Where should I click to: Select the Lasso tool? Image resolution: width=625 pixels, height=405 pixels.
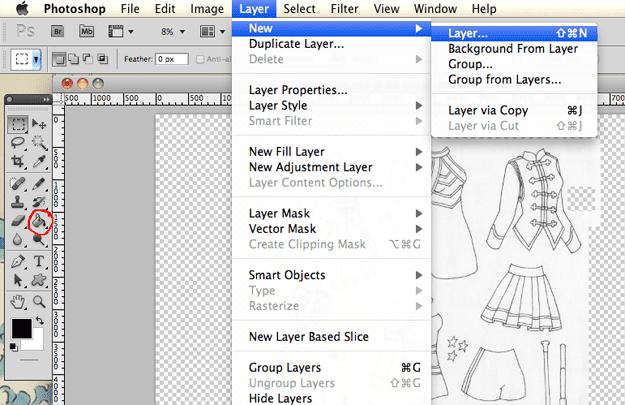(18, 143)
